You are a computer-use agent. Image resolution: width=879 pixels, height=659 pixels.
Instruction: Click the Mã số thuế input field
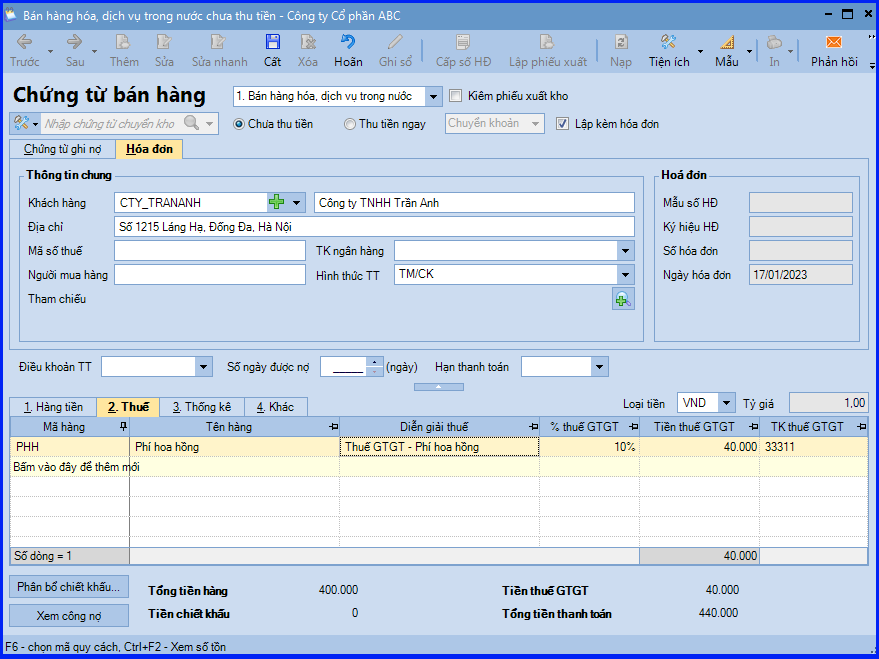pos(210,251)
